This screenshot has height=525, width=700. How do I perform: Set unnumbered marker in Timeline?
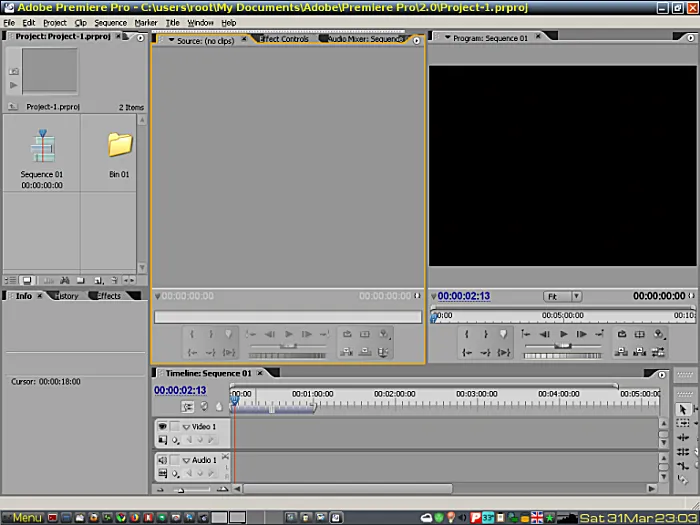click(219, 406)
